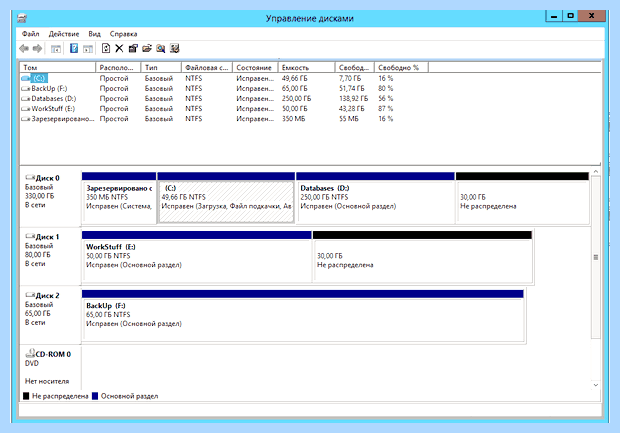The width and height of the screenshot is (620, 433).
Task: Click the WorkStuff (E:) volume icon in list
Action: (x=26, y=109)
